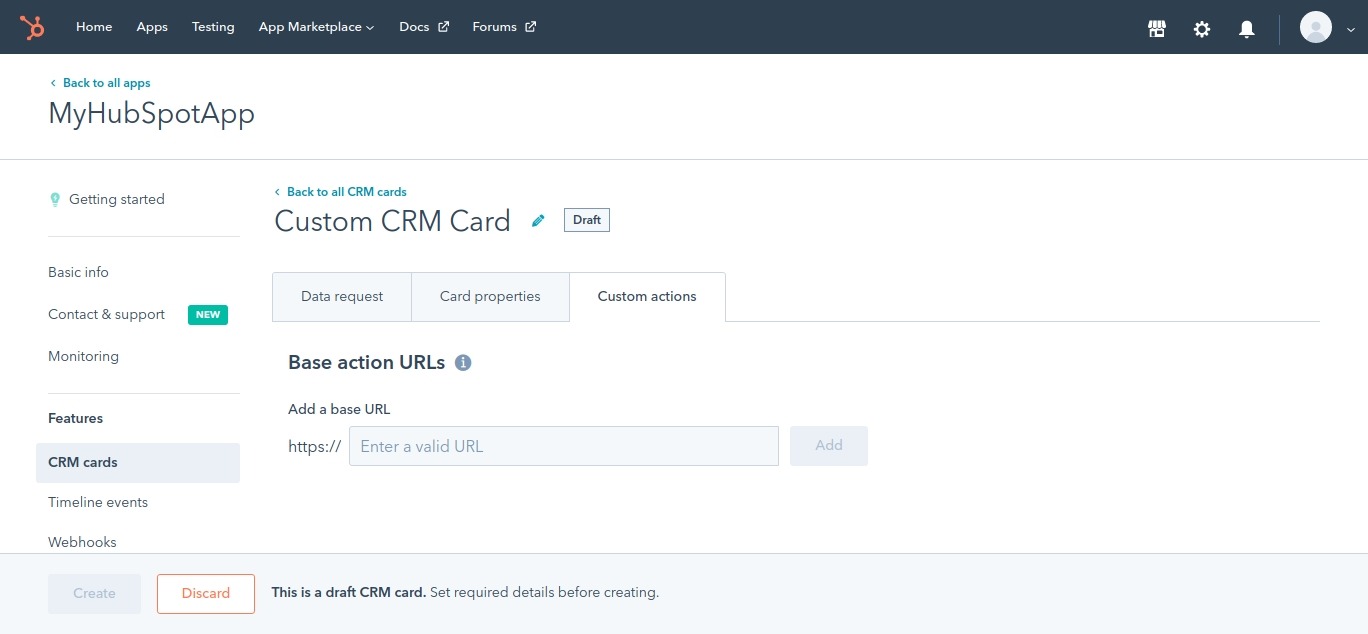
Task: Switch to the Card properties tab
Action: point(490,297)
